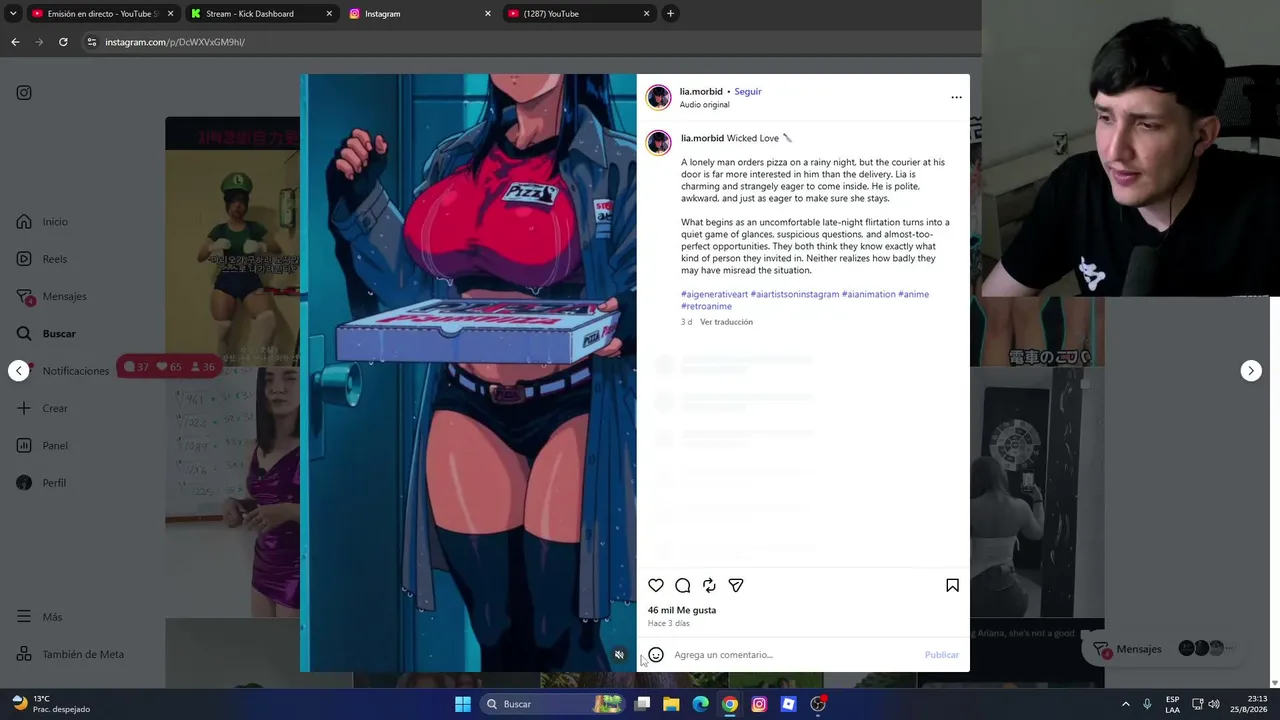Open Google Chrome on the taskbar
This screenshot has height=720, width=1280.
pyautogui.click(x=730, y=704)
